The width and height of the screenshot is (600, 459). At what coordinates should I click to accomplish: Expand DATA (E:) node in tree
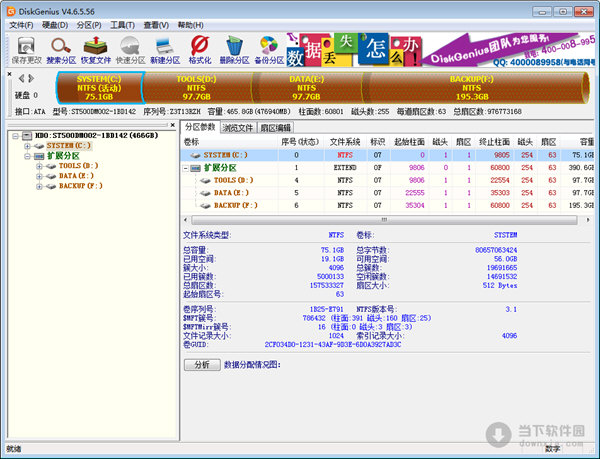pos(39,176)
